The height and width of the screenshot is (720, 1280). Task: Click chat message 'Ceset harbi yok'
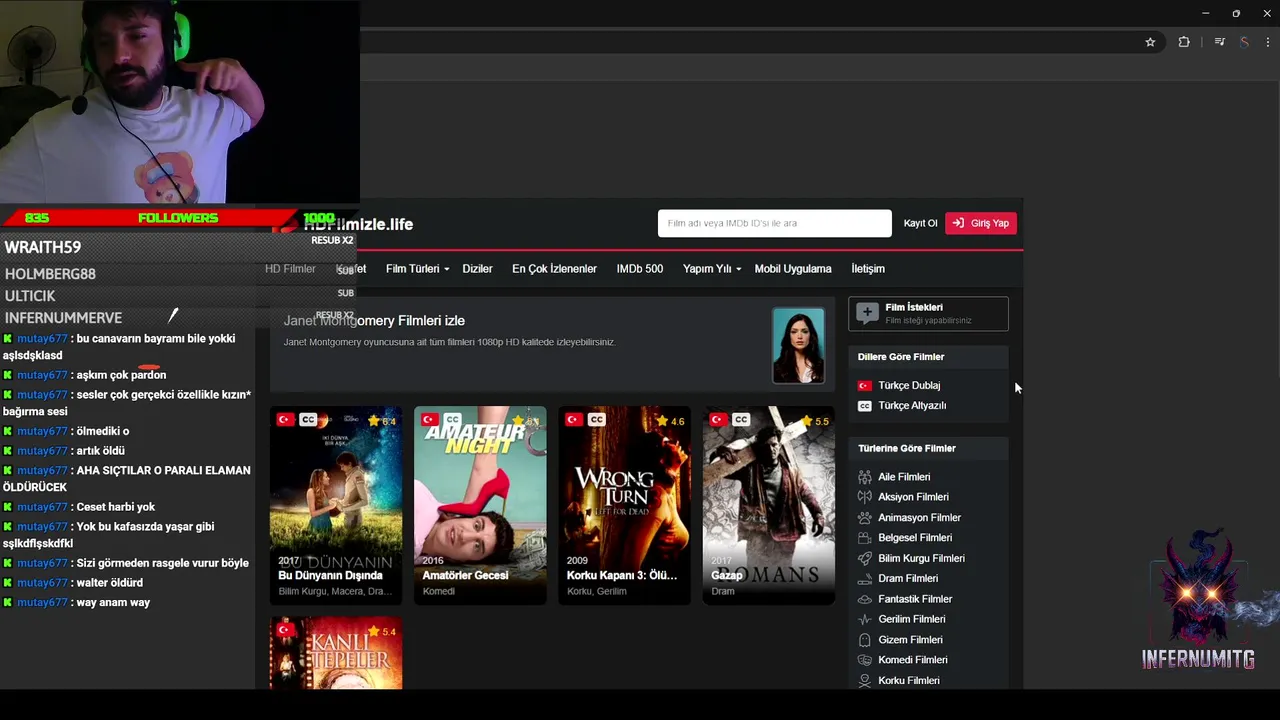pos(115,507)
